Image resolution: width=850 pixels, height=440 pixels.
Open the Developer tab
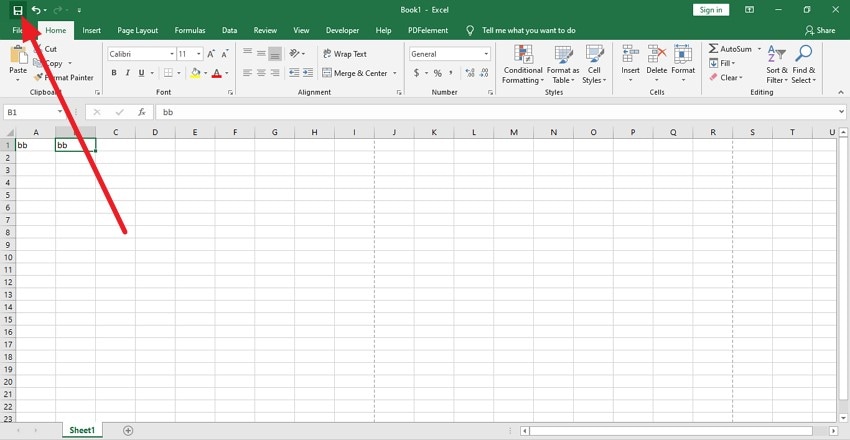(x=342, y=30)
